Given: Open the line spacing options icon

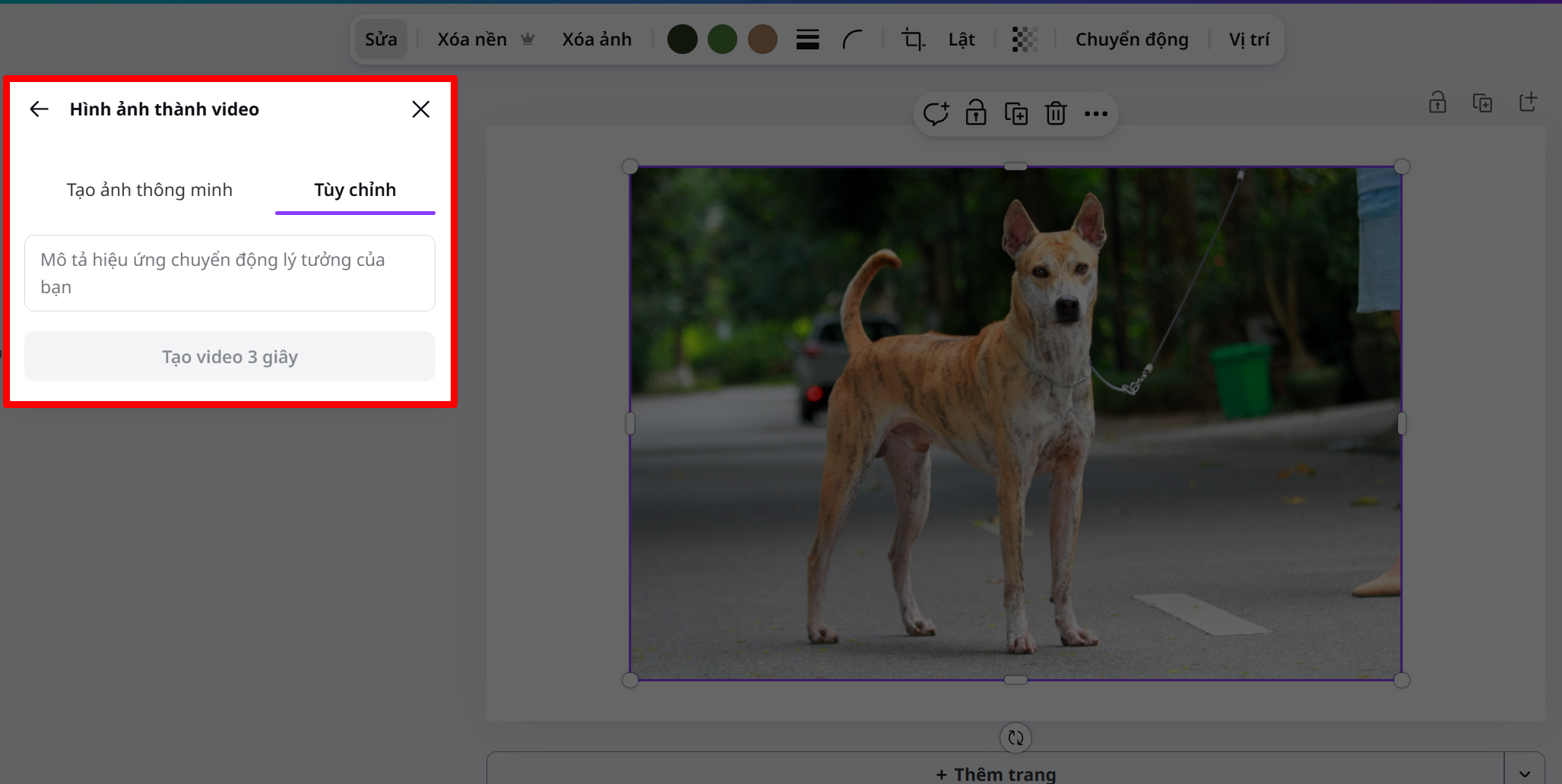Looking at the screenshot, I should pyautogui.click(x=807, y=39).
